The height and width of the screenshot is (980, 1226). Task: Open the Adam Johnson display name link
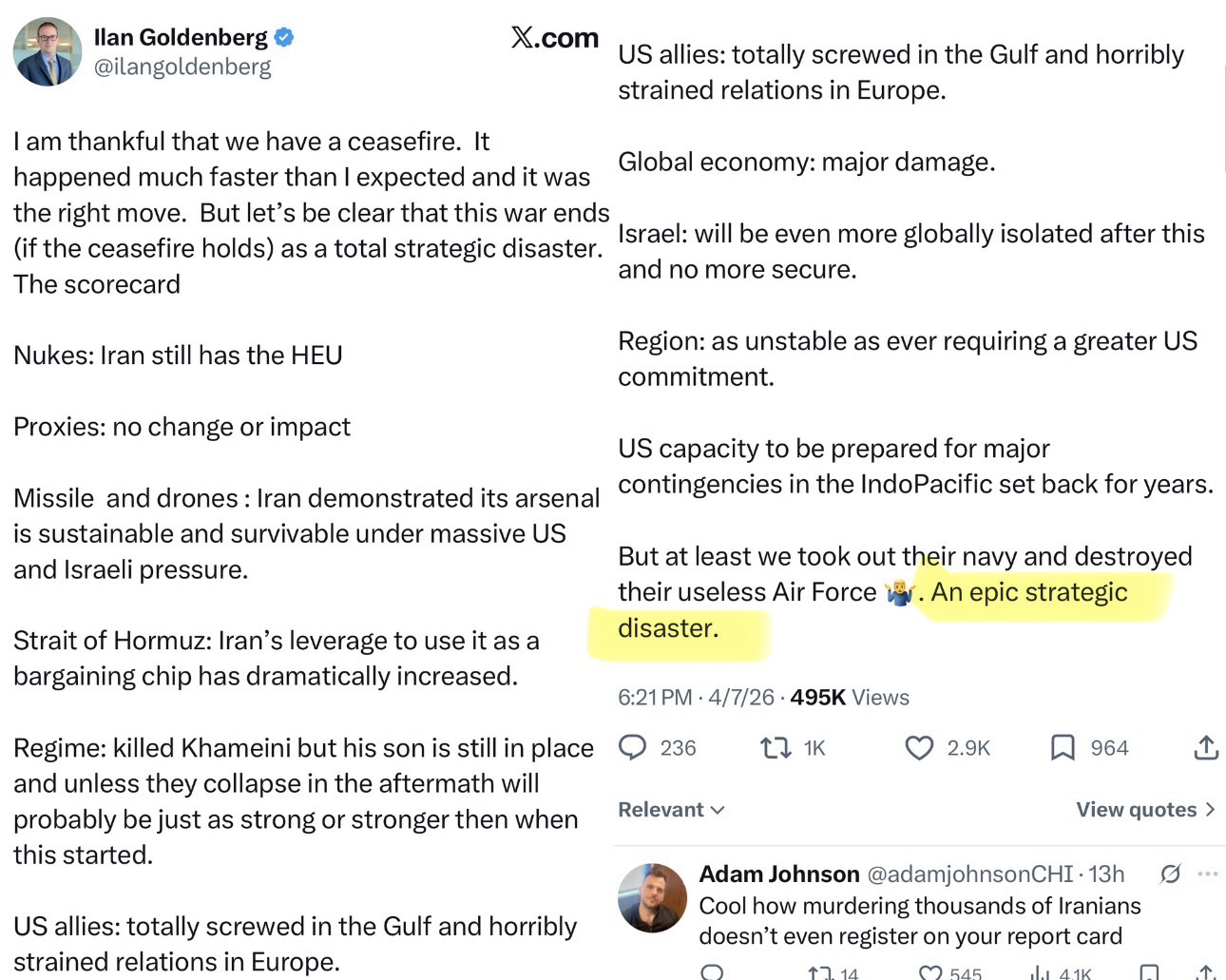click(x=779, y=874)
